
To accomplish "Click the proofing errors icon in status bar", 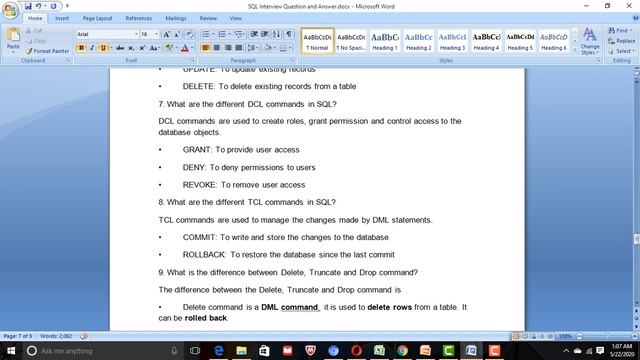I will click(84, 336).
